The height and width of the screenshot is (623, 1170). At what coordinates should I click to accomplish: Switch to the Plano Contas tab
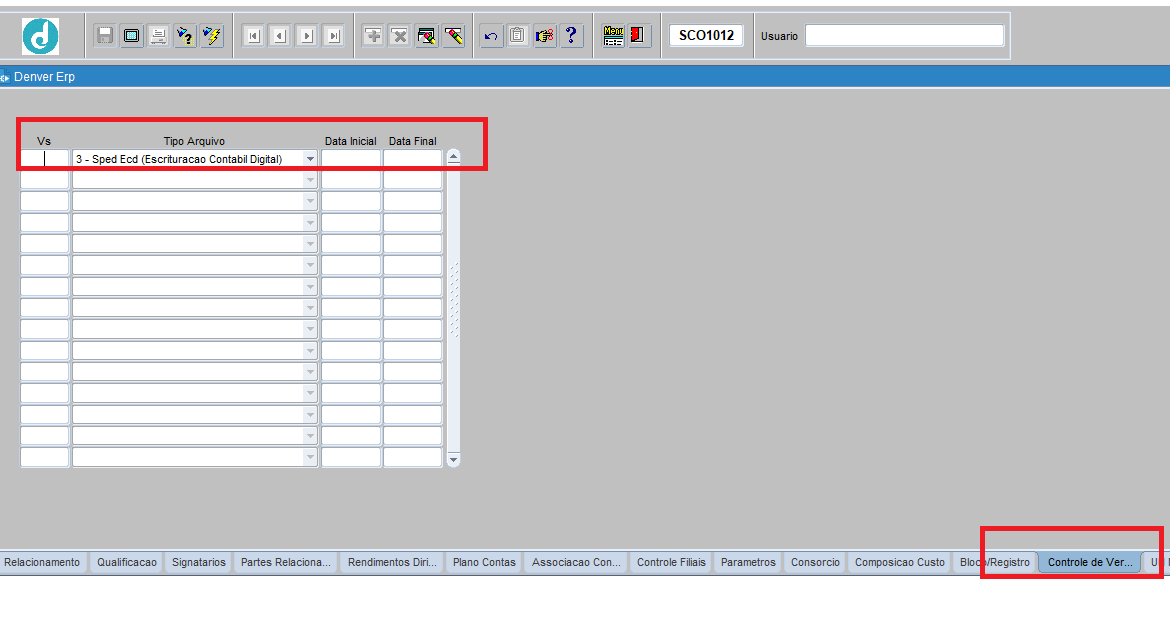pos(484,562)
